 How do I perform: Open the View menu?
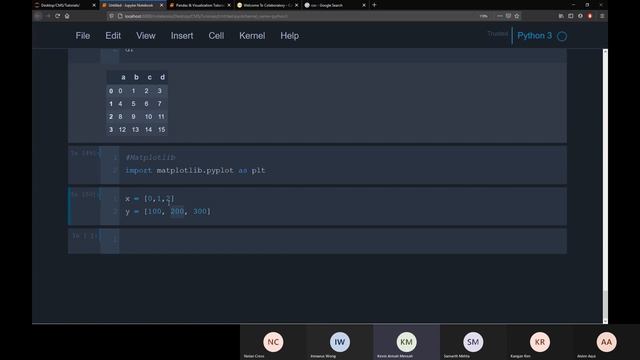[146, 36]
